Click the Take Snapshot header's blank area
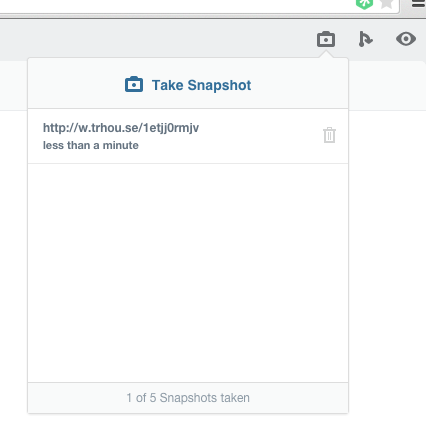This screenshot has width=426, height=432. 300,83
